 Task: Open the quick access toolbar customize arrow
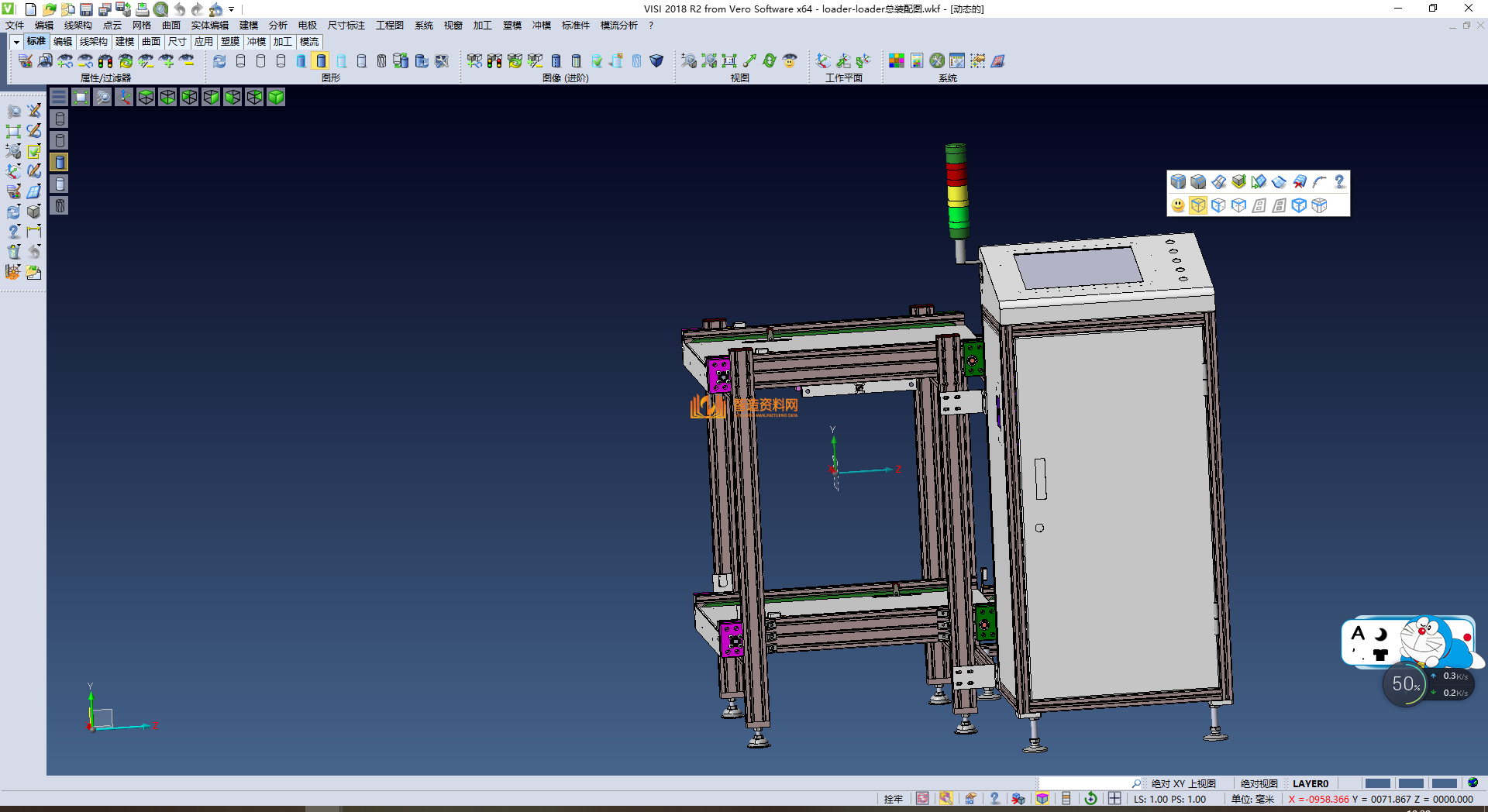tap(231, 9)
